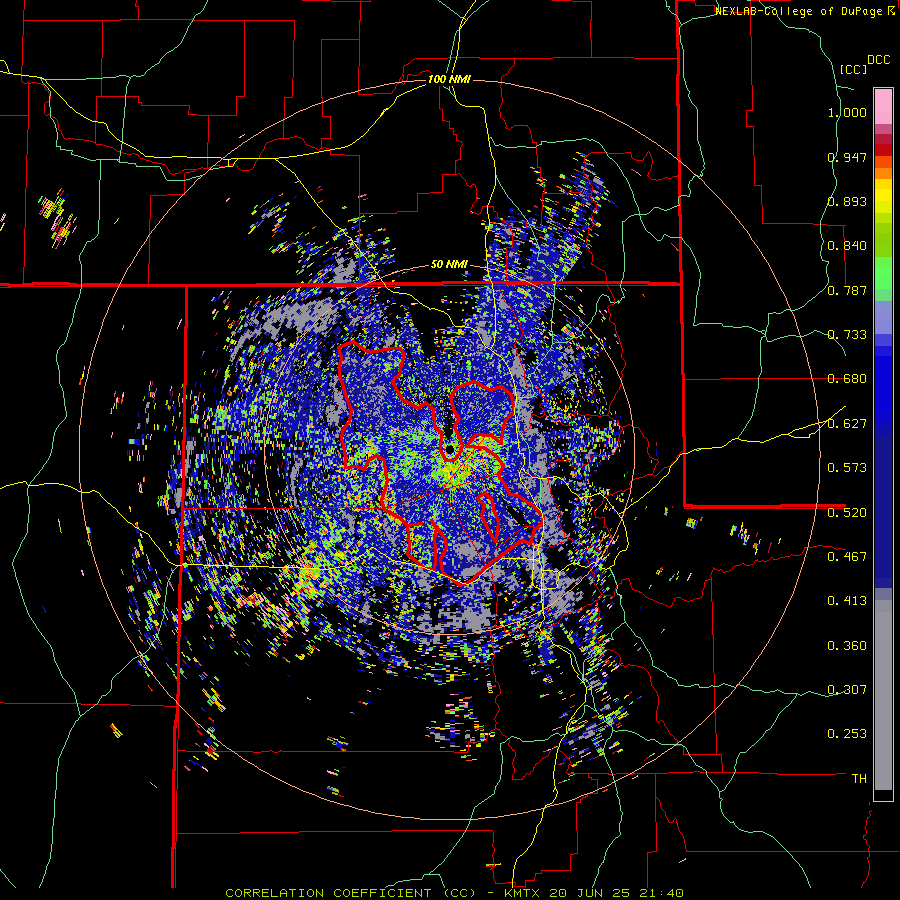This screenshot has height=900, width=900.
Task: Click the 0.413 color scale label
Action: tap(847, 601)
